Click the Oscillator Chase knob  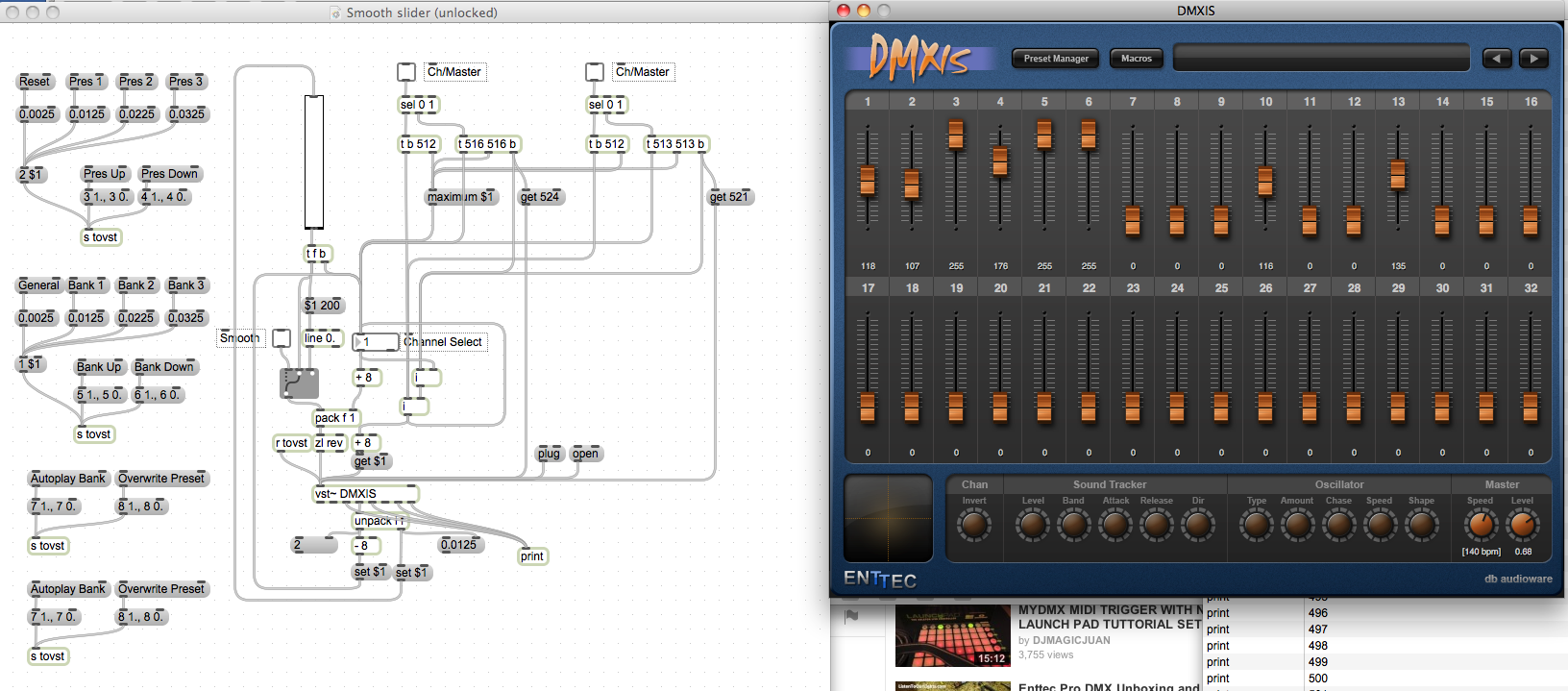click(x=1338, y=525)
